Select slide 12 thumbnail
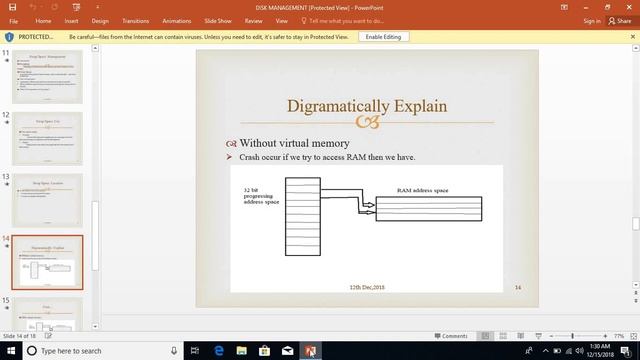640x360 pixels. point(47,138)
